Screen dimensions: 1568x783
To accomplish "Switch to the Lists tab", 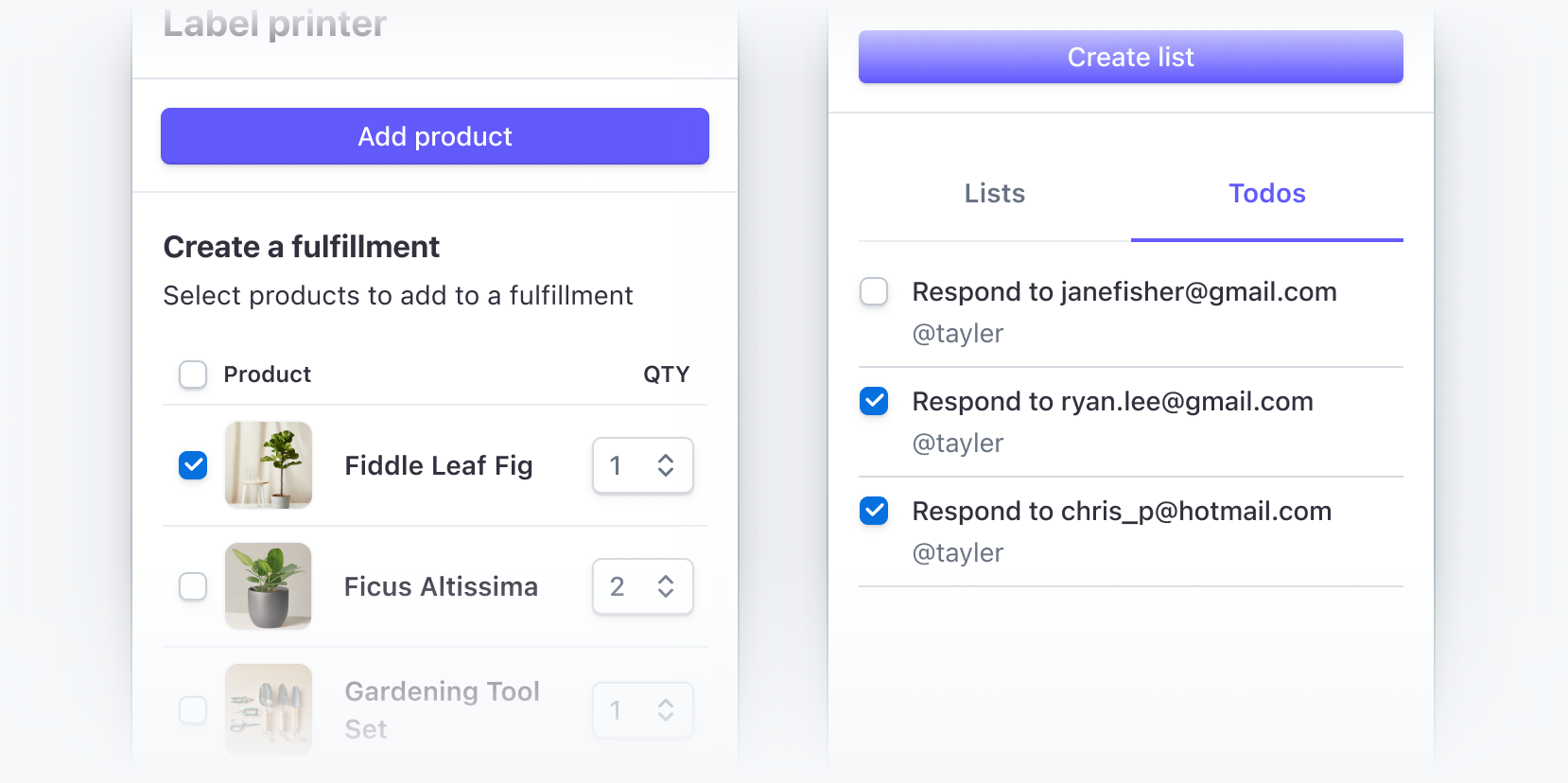I will click(995, 193).
